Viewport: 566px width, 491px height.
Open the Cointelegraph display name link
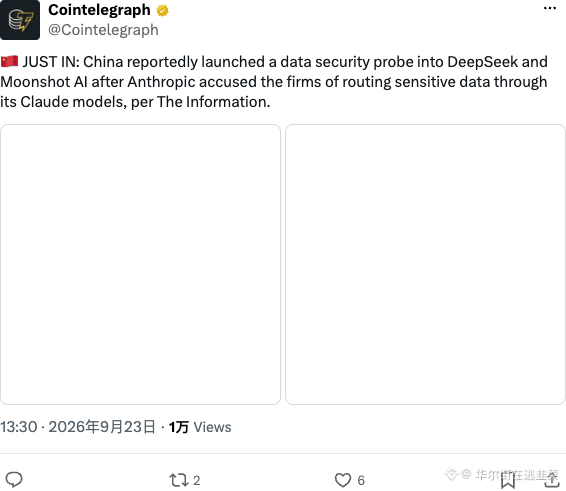99,10
